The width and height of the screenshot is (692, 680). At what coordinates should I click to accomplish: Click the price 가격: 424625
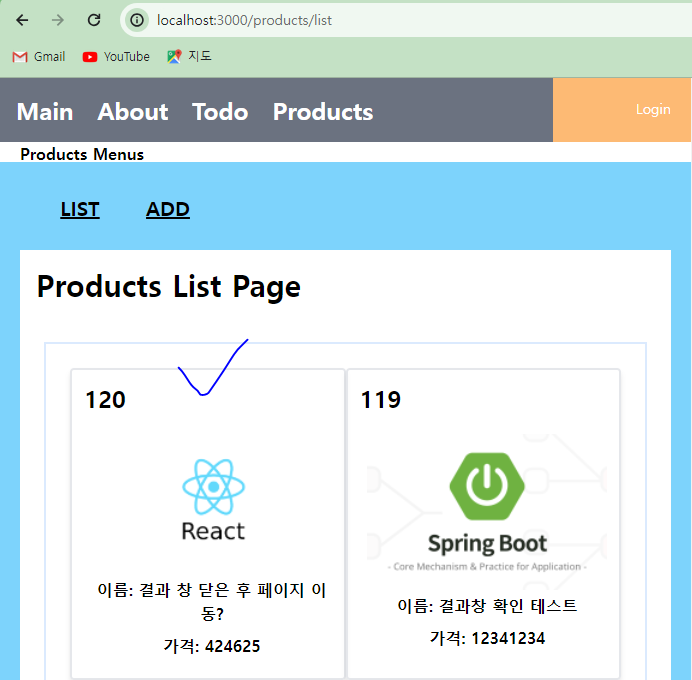pyautogui.click(x=212, y=646)
